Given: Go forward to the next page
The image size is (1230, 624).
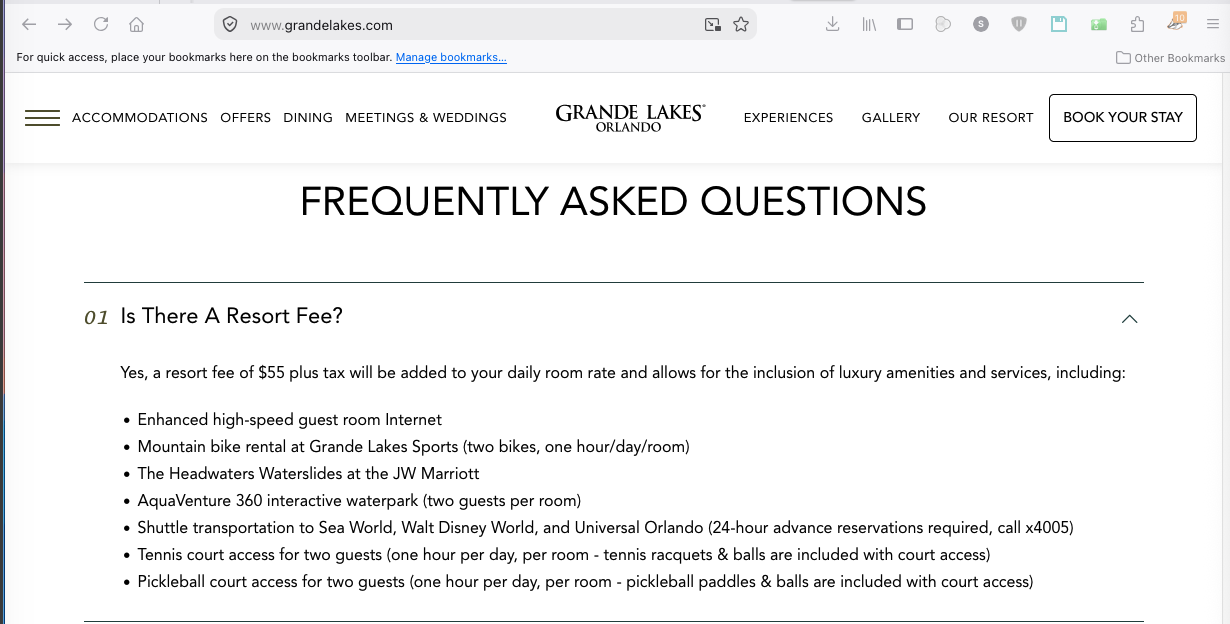Looking at the screenshot, I should coord(65,25).
